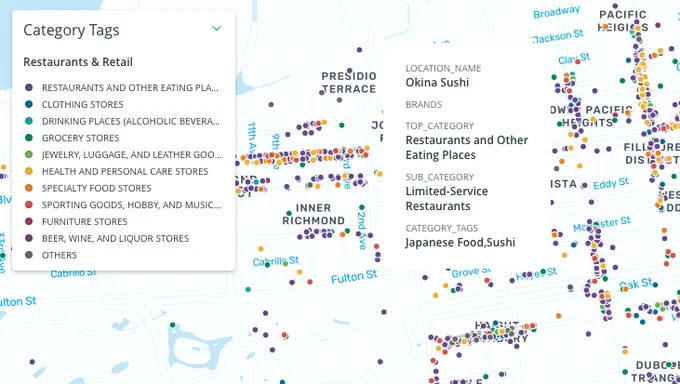Click the Grove St street label
This screenshot has width=680, height=384.
click(471, 272)
